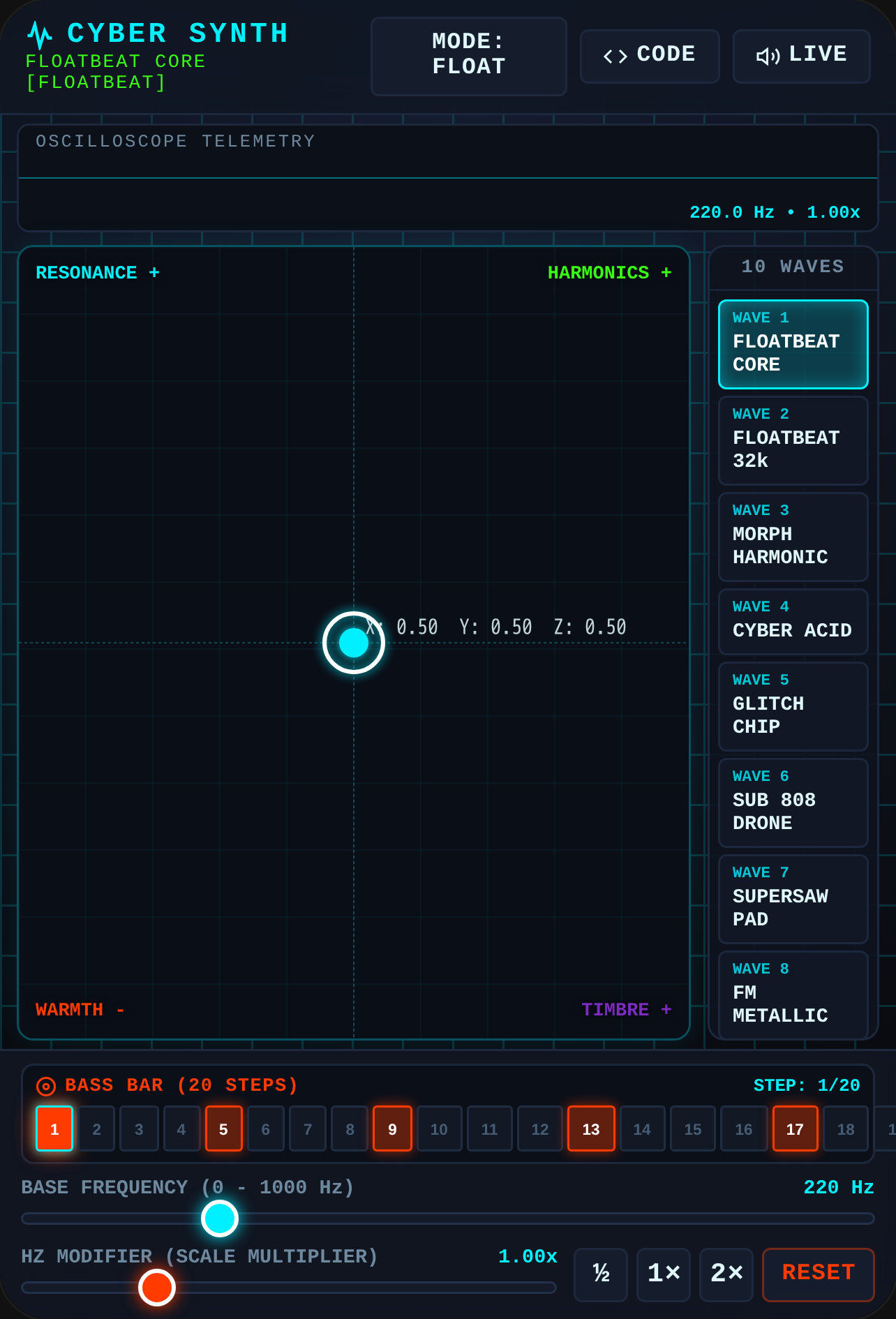This screenshot has height=1319, width=896.
Task: Select Wave 3 Morph Harmonic
Action: click(x=793, y=537)
